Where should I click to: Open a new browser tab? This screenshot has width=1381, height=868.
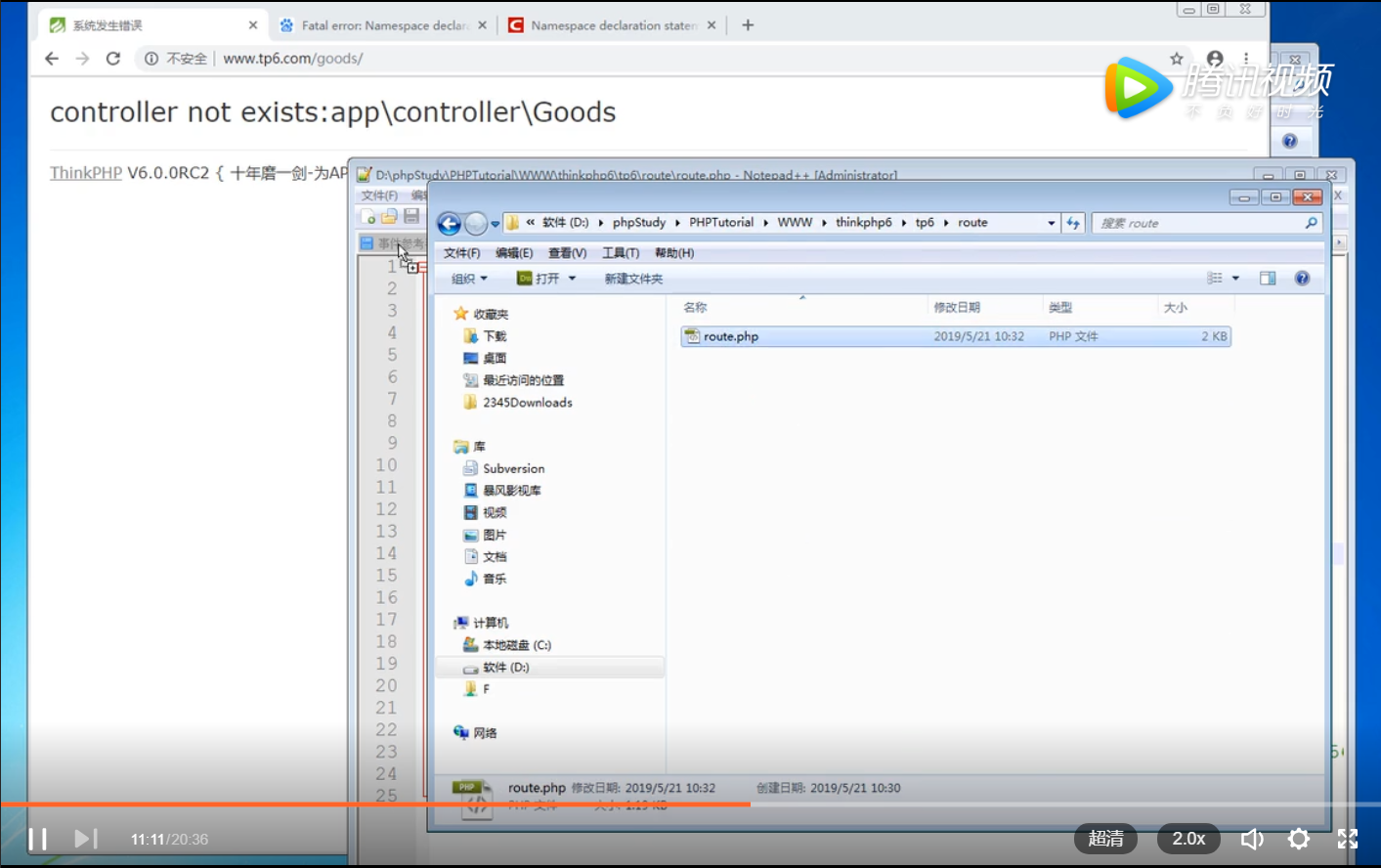click(x=748, y=25)
